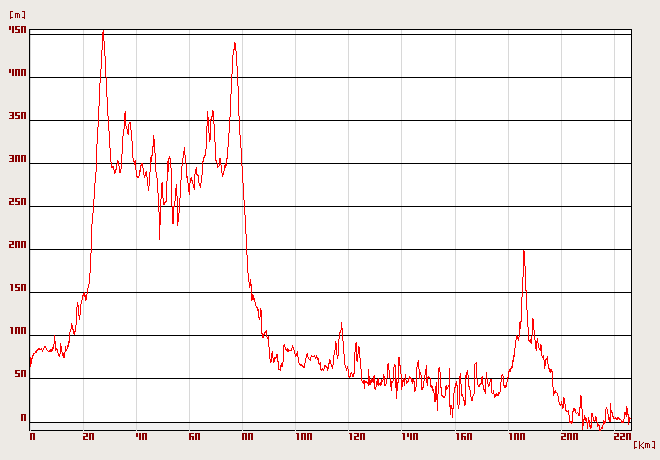This screenshot has height=460, width=660.
Task: Click the 450 elevation axis label
Action: (17, 30)
